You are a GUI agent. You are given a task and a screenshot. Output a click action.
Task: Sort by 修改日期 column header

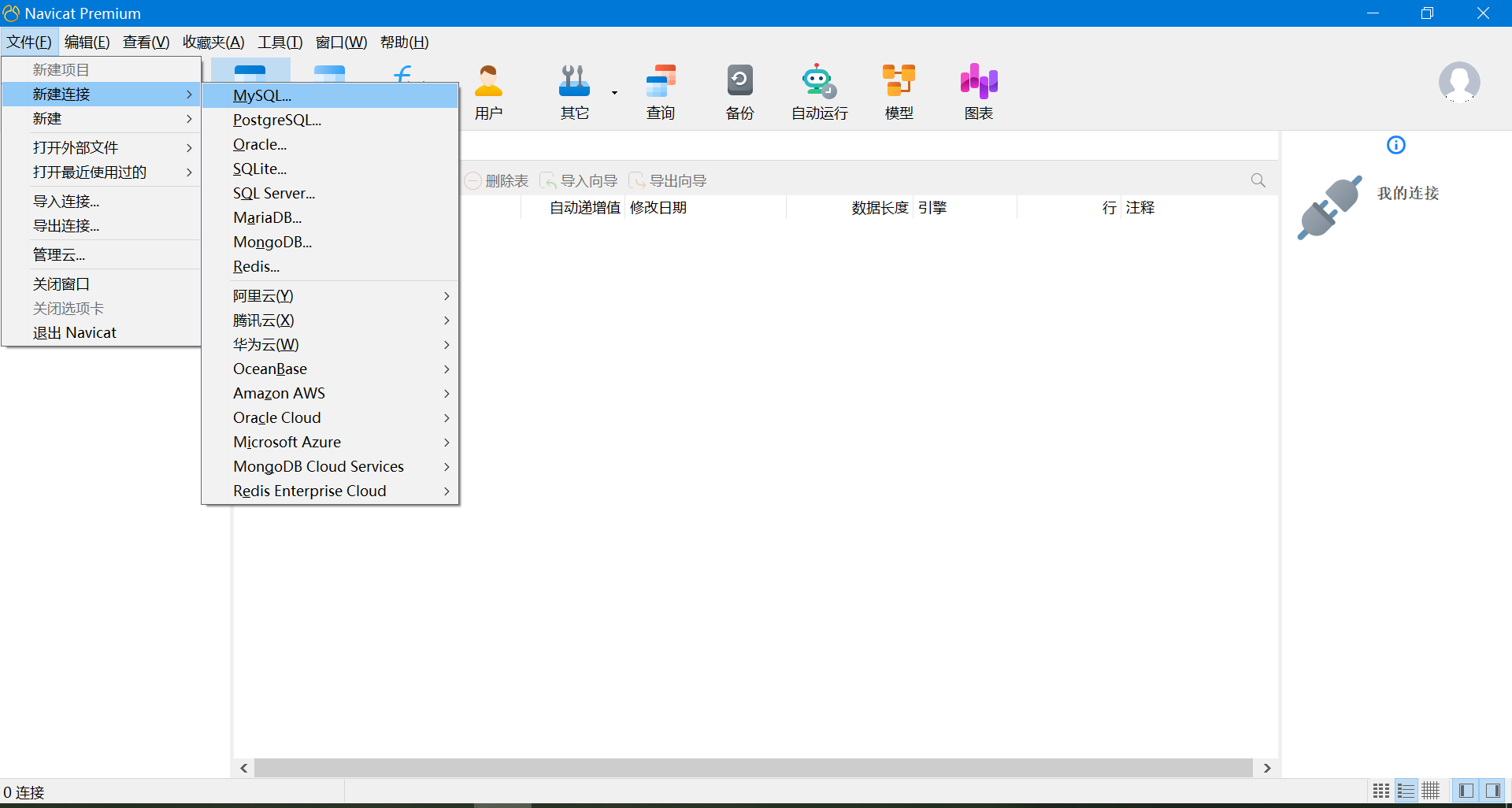[706, 207]
